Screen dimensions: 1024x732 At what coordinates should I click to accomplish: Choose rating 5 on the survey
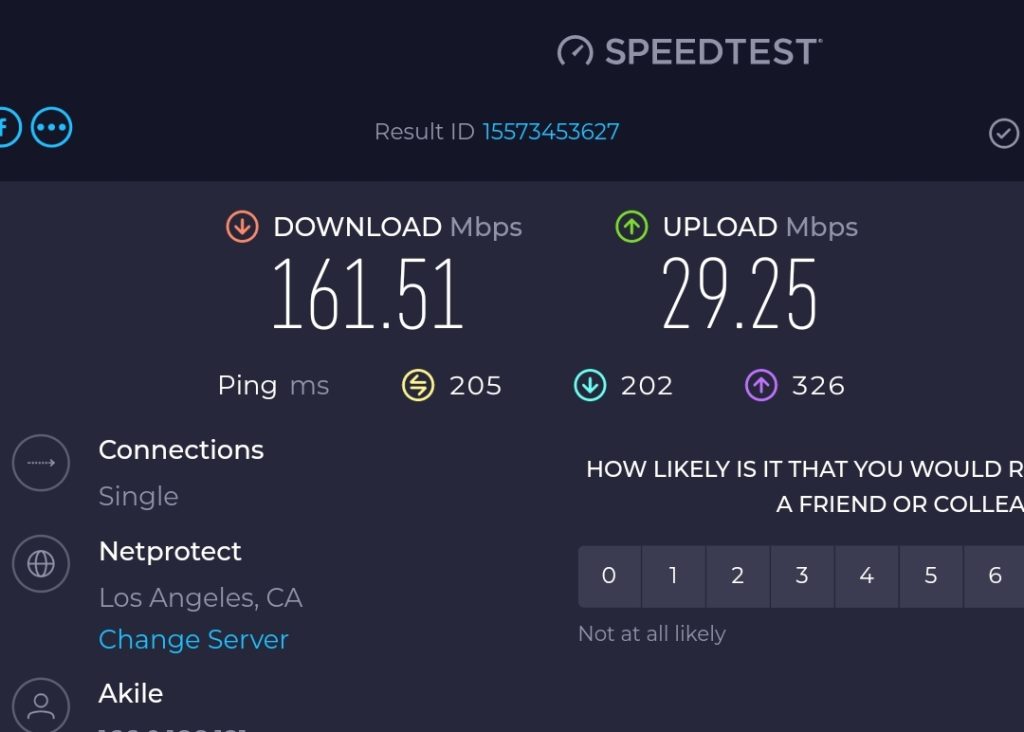click(x=930, y=576)
